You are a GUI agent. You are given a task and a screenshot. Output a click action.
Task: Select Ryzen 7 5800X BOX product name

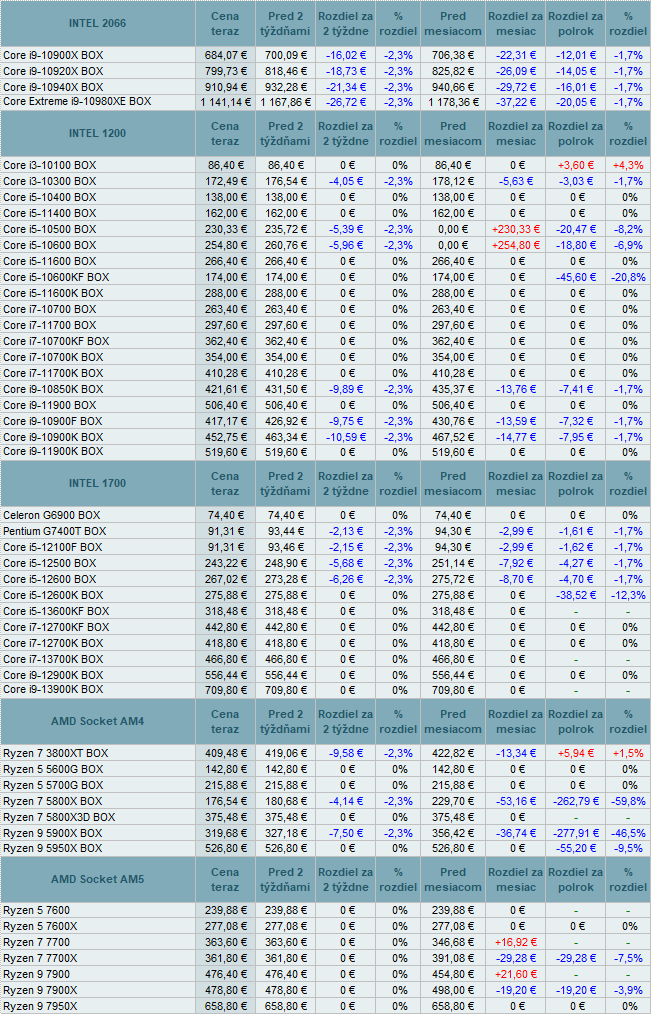pos(52,801)
